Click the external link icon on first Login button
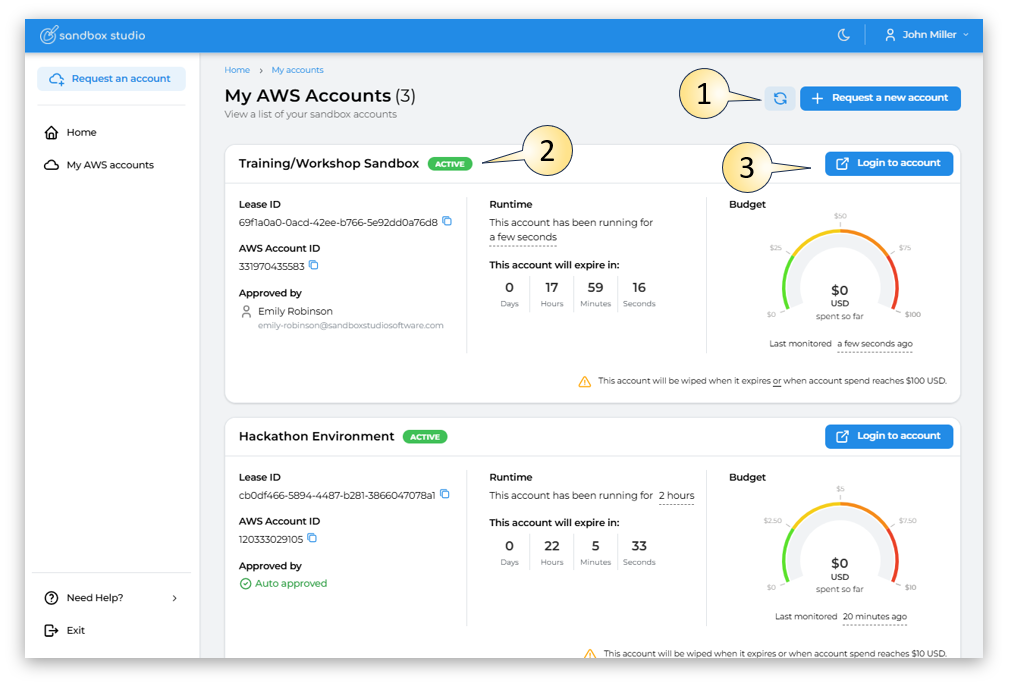The width and height of the screenshot is (1016, 683). pos(842,164)
